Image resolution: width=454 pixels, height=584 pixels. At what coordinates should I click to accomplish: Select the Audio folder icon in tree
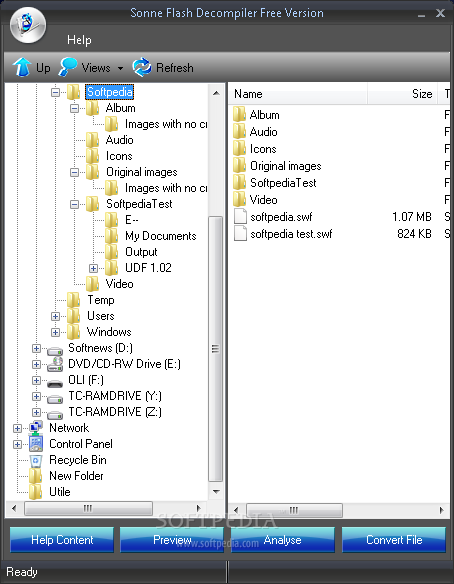click(x=92, y=140)
